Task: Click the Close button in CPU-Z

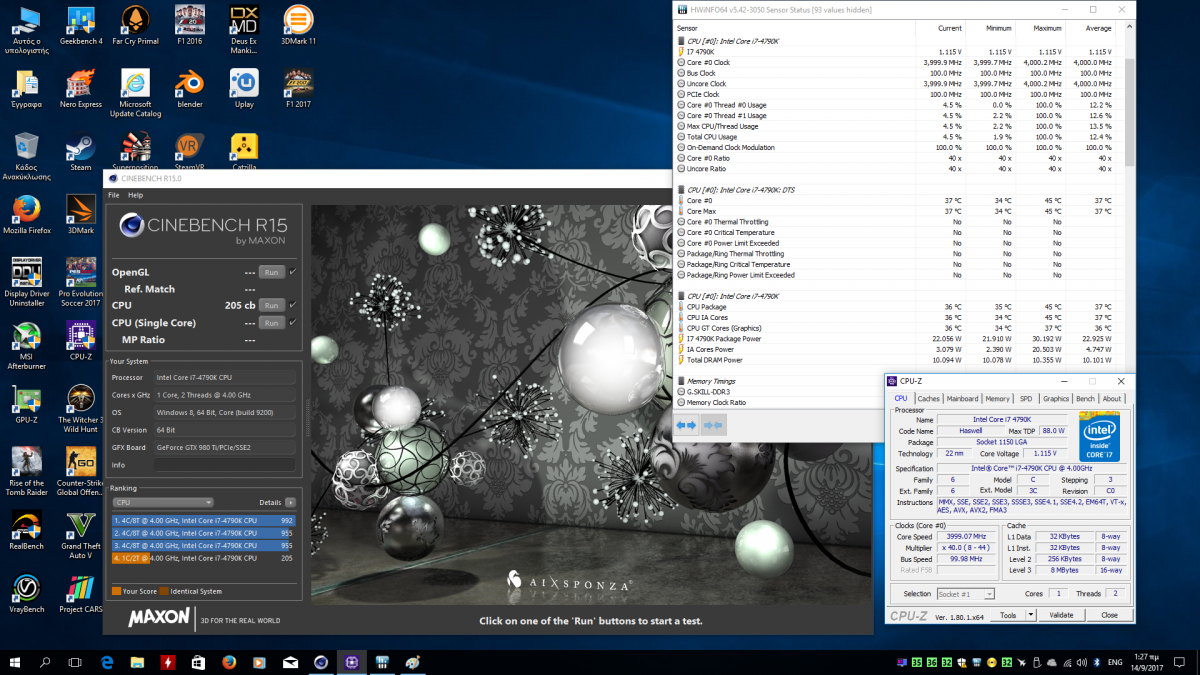Action: coord(1109,615)
